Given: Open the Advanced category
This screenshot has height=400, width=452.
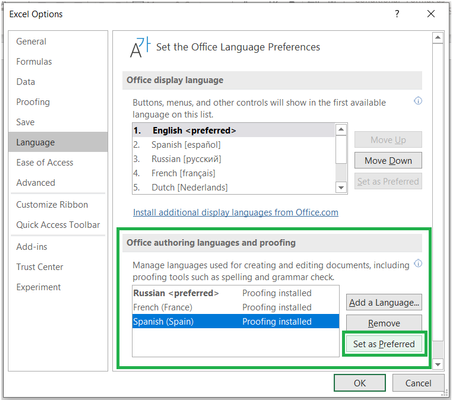Looking at the screenshot, I should (x=58, y=183).
